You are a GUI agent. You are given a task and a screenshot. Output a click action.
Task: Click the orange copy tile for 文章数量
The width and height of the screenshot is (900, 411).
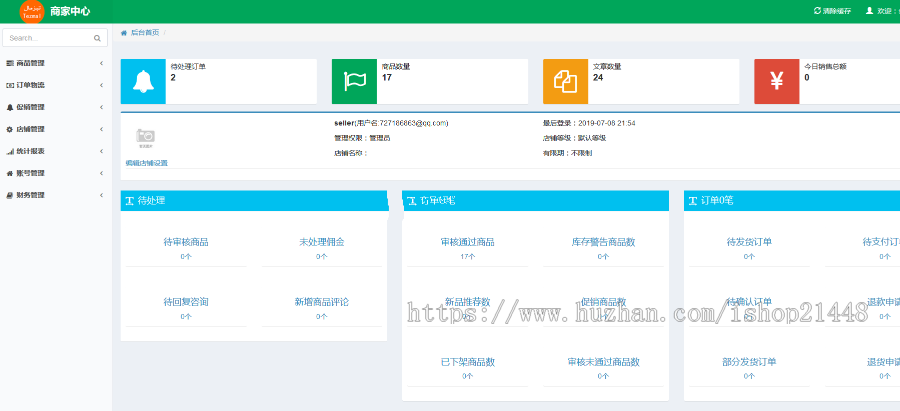(565, 82)
